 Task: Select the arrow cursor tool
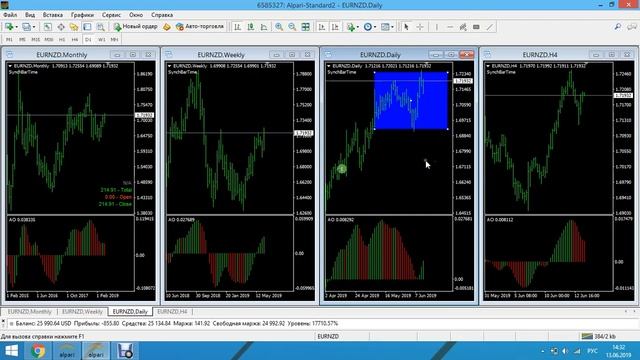click(406, 27)
